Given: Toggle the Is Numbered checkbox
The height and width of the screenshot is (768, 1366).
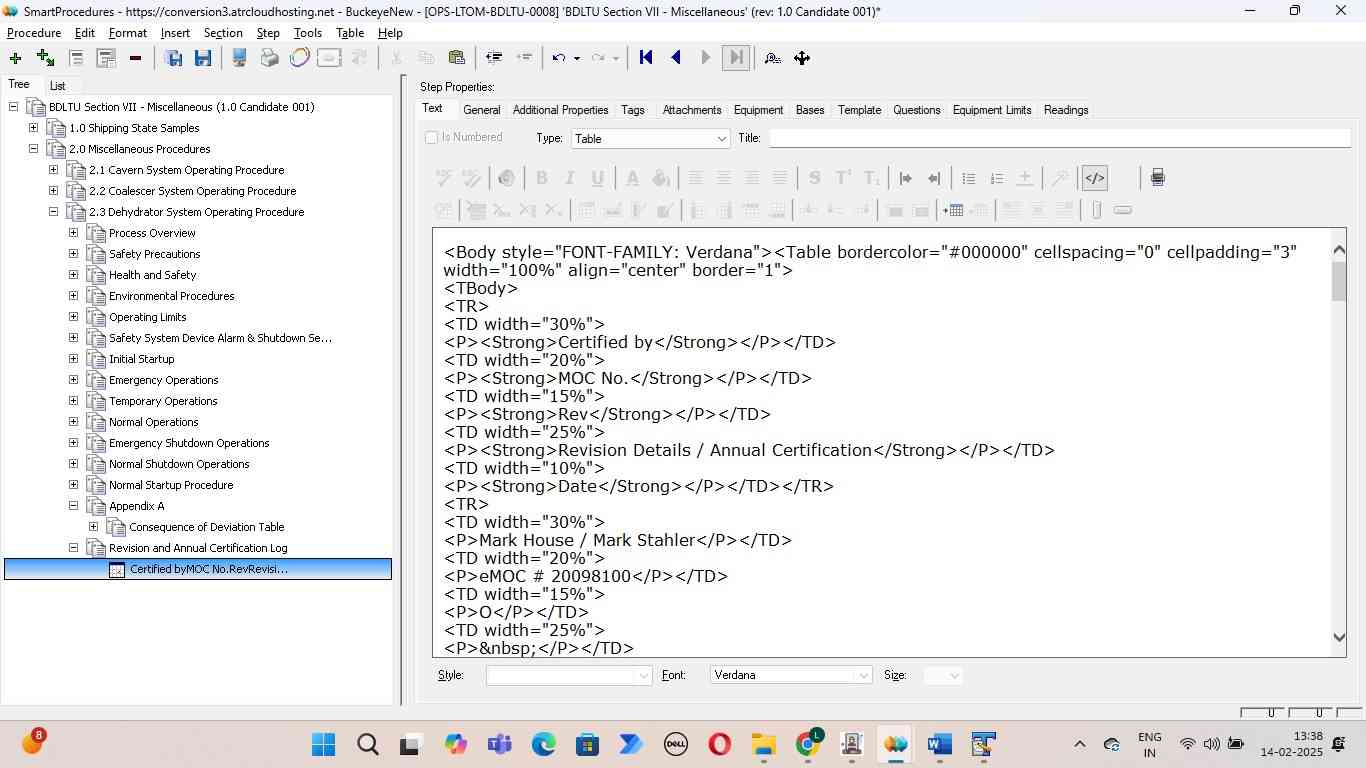Looking at the screenshot, I should click(x=432, y=138).
